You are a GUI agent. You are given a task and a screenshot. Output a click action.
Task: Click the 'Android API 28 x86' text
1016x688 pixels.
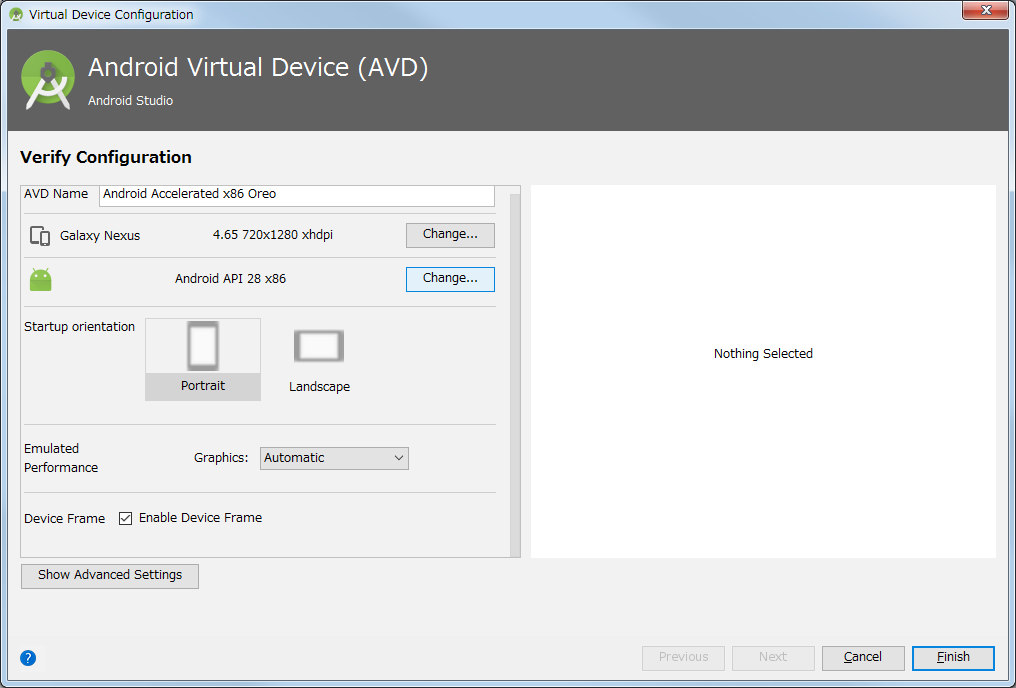pyautogui.click(x=231, y=279)
